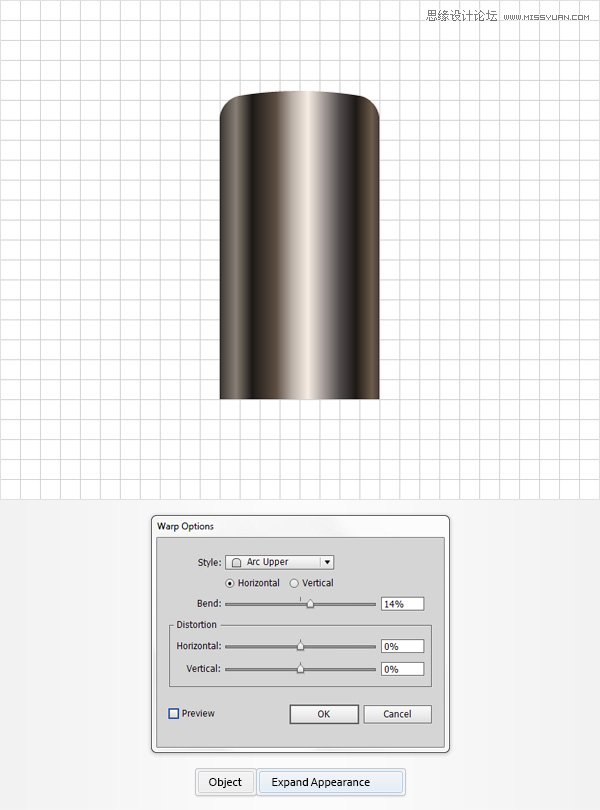Enable the Preview checkbox

pyautogui.click(x=174, y=714)
